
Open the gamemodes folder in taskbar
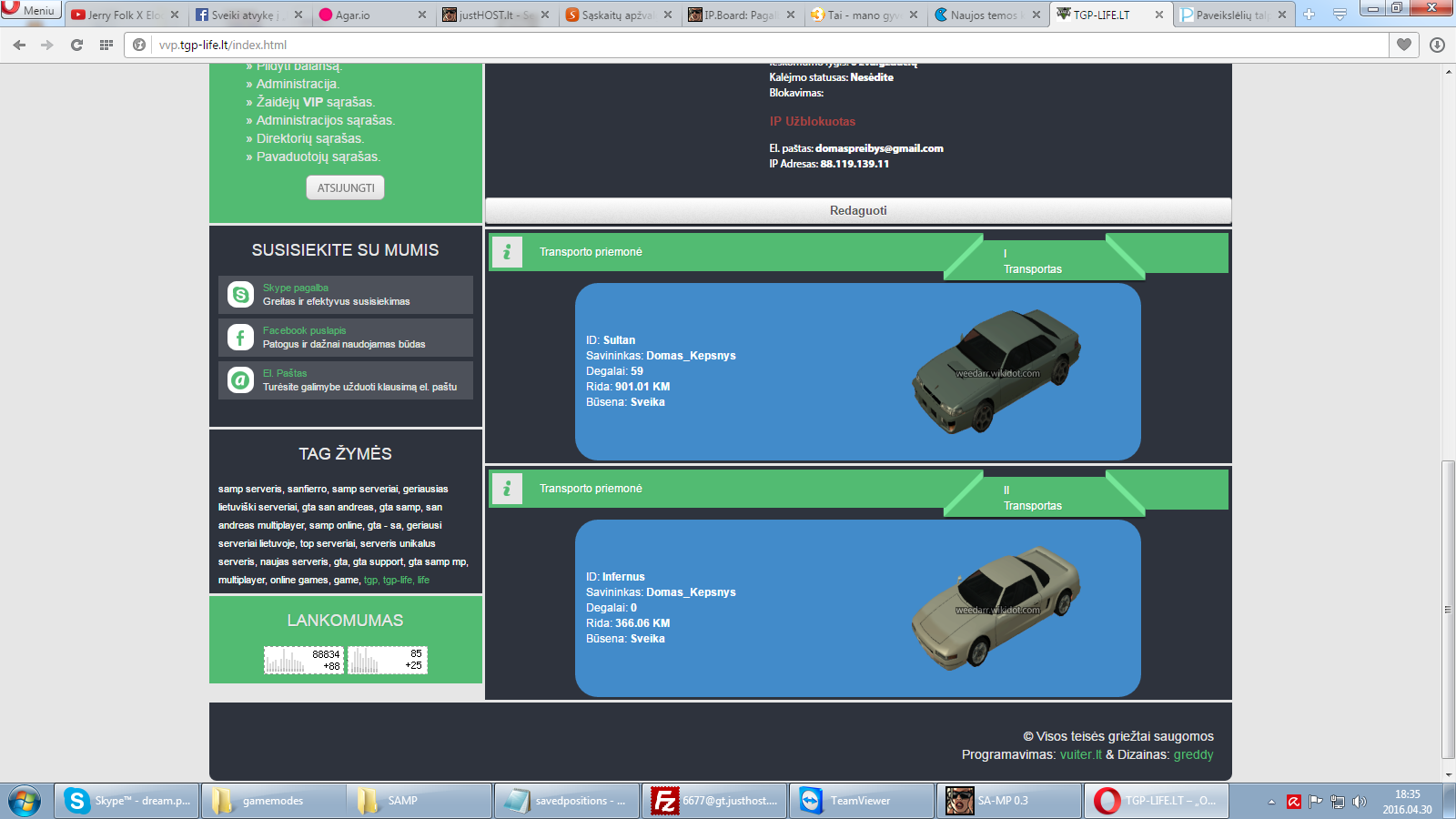274,801
